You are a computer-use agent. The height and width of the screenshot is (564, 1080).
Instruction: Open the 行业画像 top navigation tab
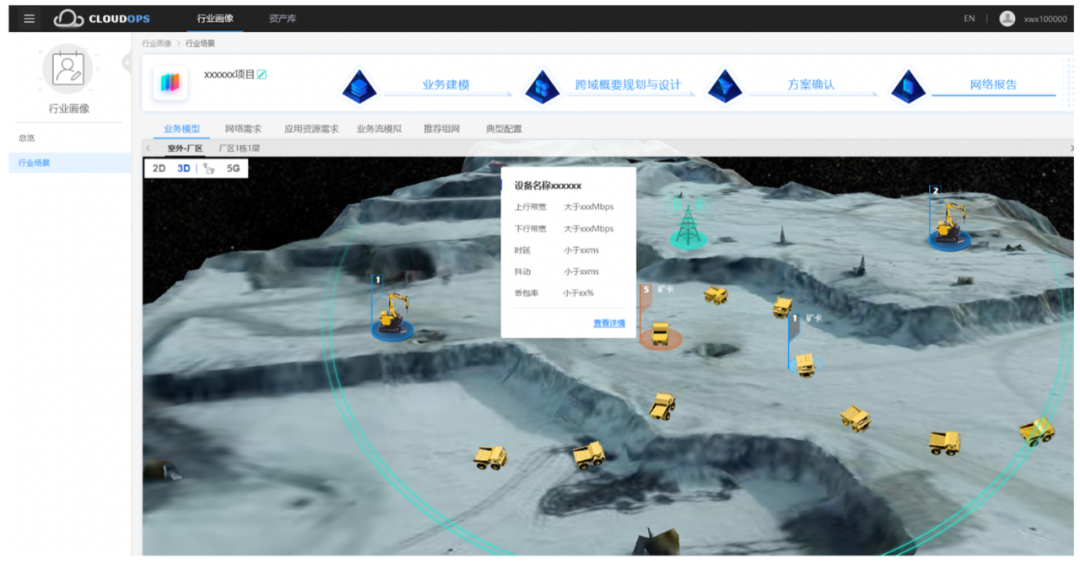pyautogui.click(x=215, y=19)
